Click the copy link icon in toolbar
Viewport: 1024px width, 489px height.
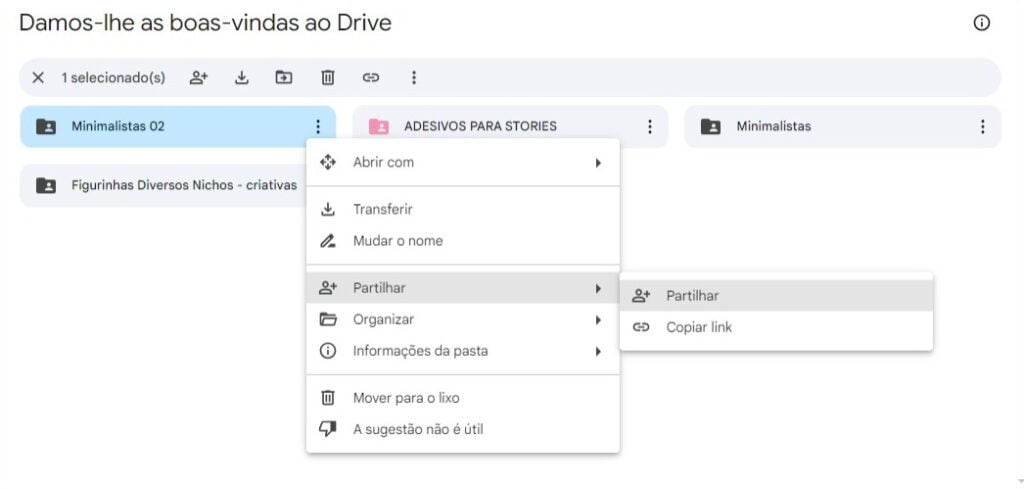(x=371, y=78)
